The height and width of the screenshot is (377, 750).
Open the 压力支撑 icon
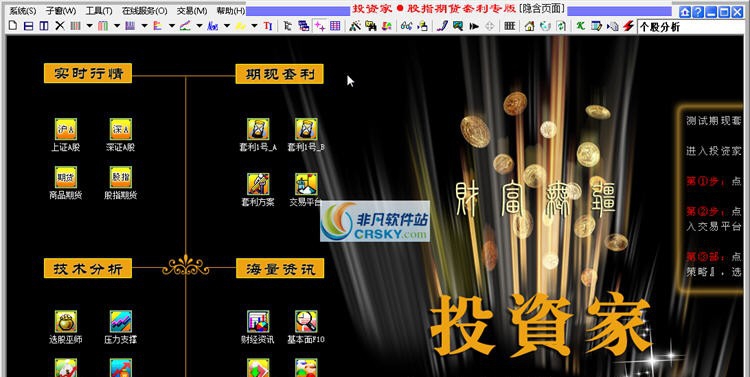click(x=121, y=321)
